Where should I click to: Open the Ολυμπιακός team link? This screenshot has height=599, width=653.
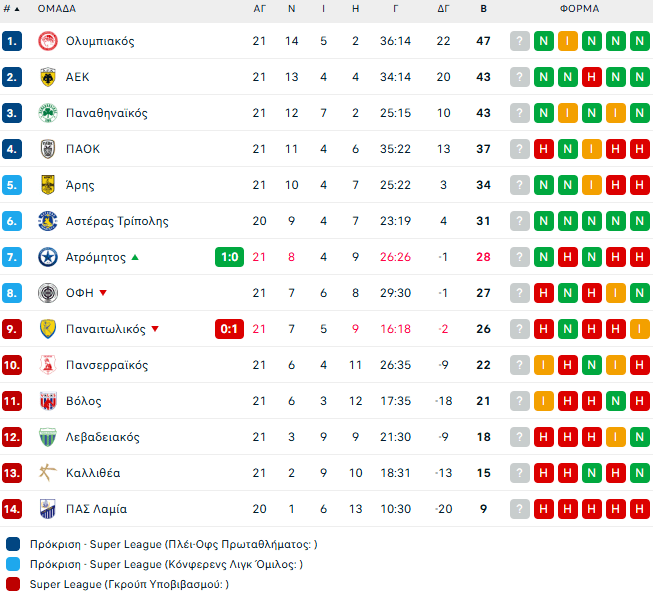click(x=100, y=41)
